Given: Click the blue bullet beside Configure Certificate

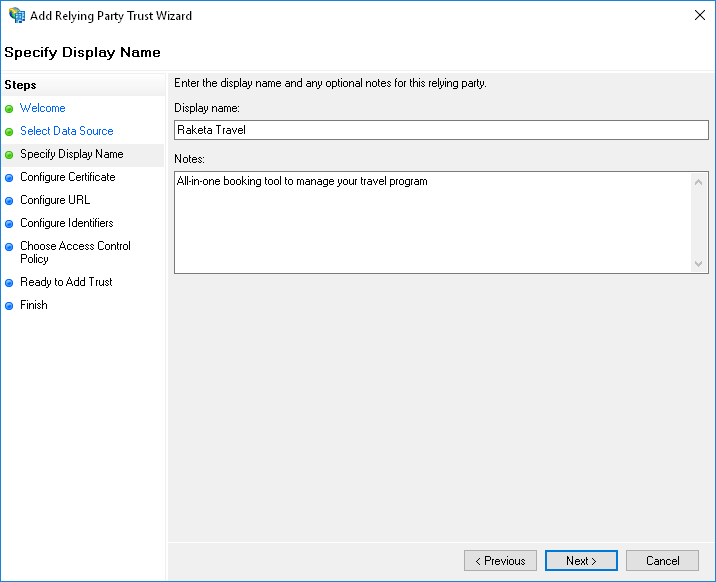Looking at the screenshot, I should [x=9, y=178].
